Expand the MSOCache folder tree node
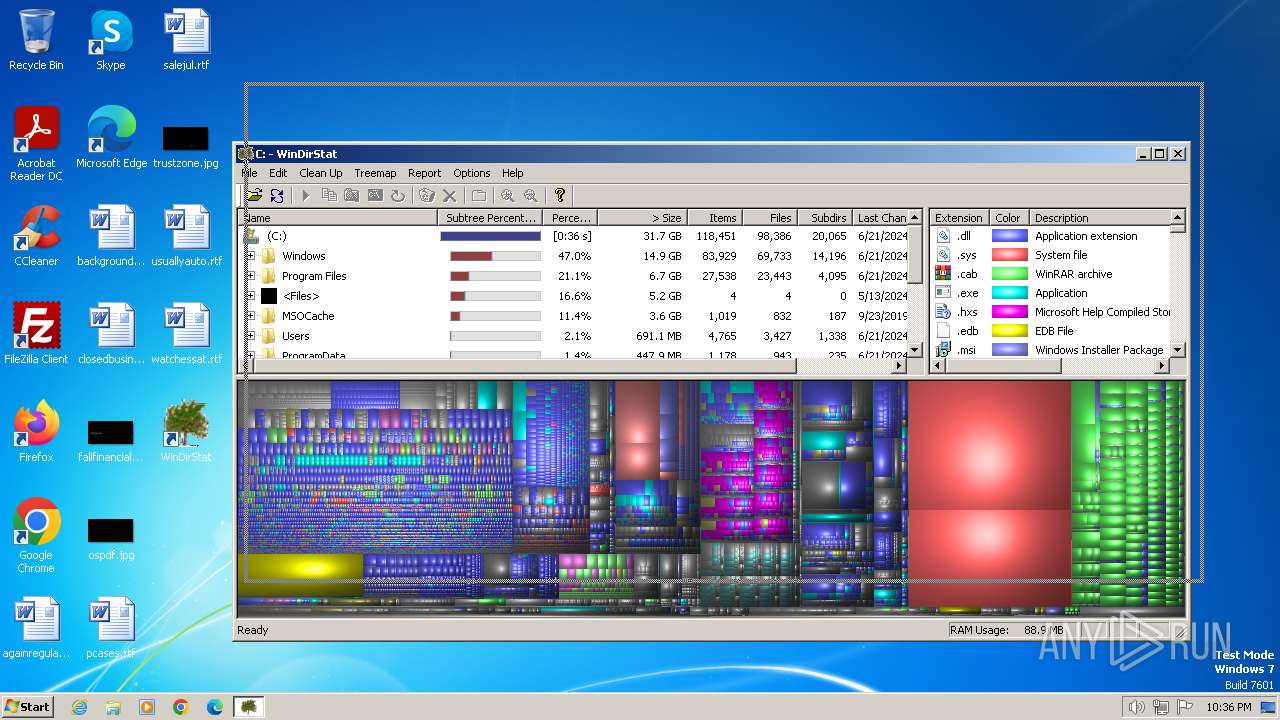The width and height of the screenshot is (1280, 720). click(251, 316)
